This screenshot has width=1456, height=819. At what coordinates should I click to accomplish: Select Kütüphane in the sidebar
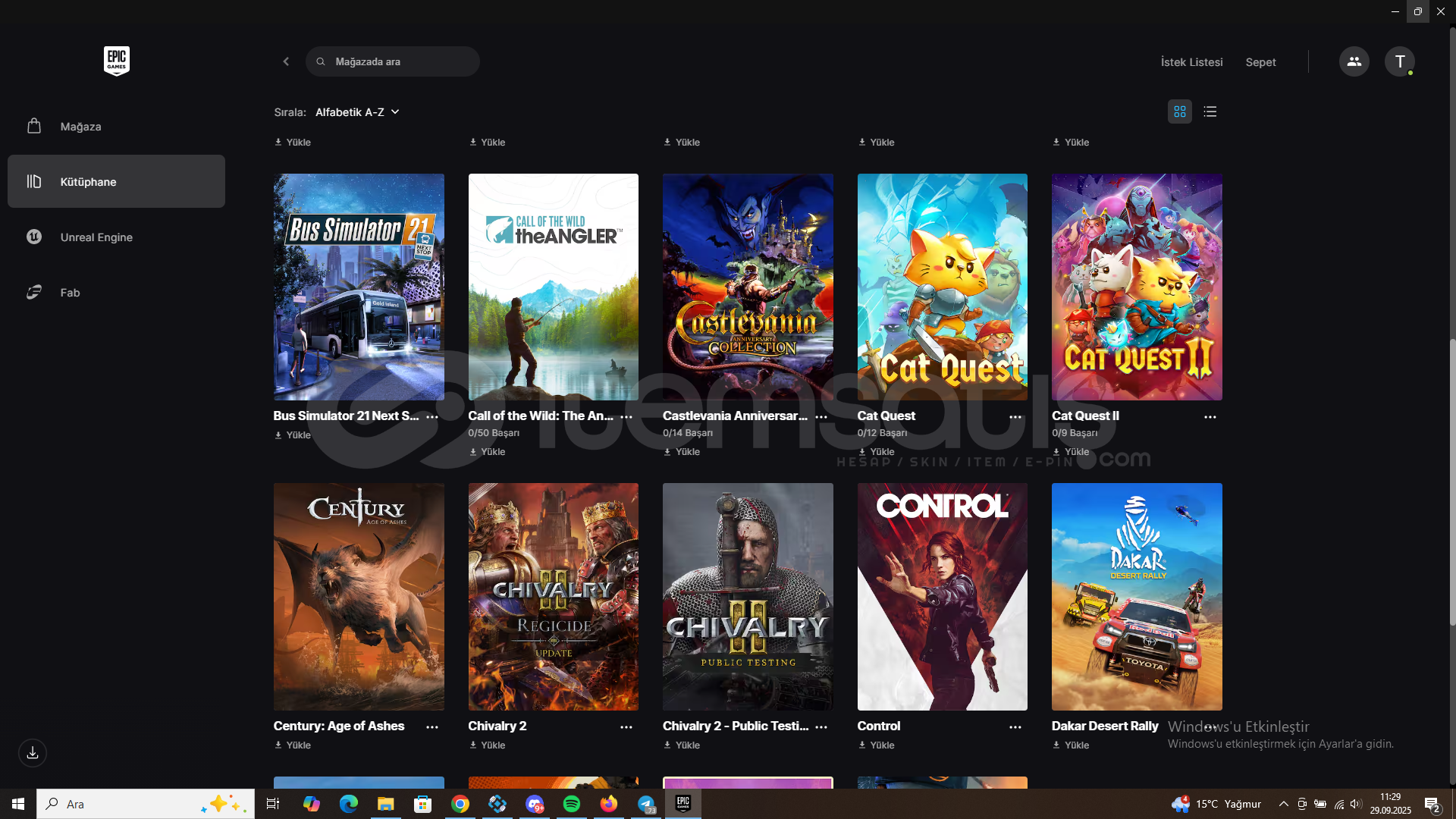click(x=116, y=181)
